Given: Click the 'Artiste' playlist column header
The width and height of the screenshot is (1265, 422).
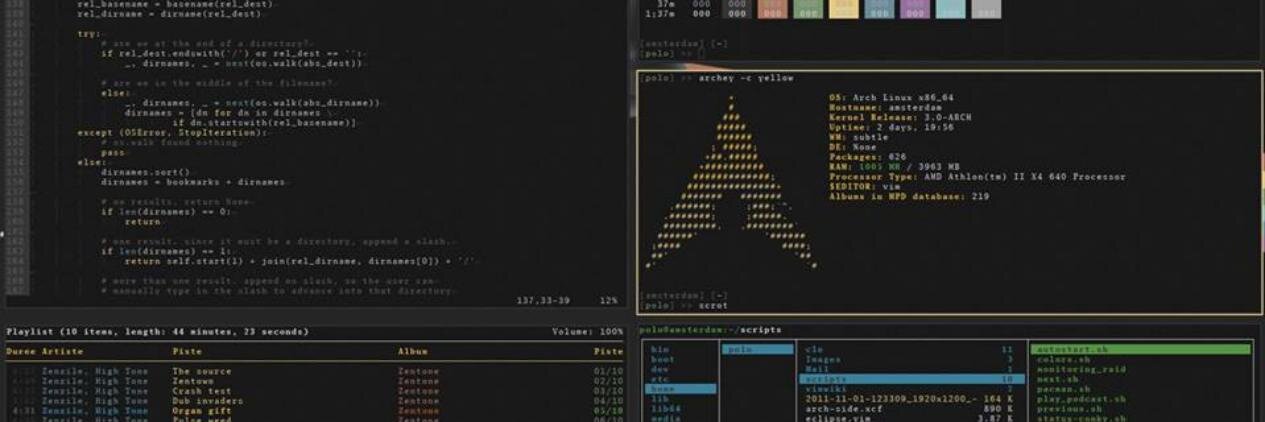Looking at the screenshot, I should [x=63, y=352].
